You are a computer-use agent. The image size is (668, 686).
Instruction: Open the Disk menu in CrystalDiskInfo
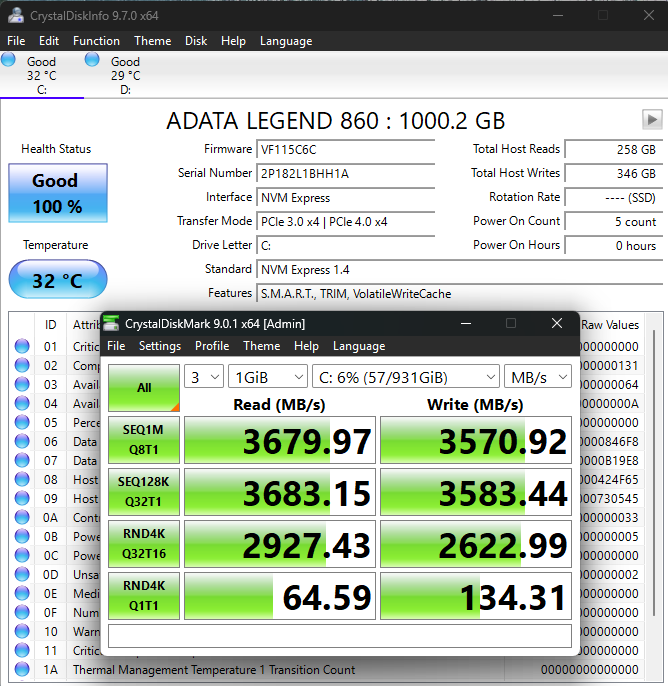[x=196, y=41]
